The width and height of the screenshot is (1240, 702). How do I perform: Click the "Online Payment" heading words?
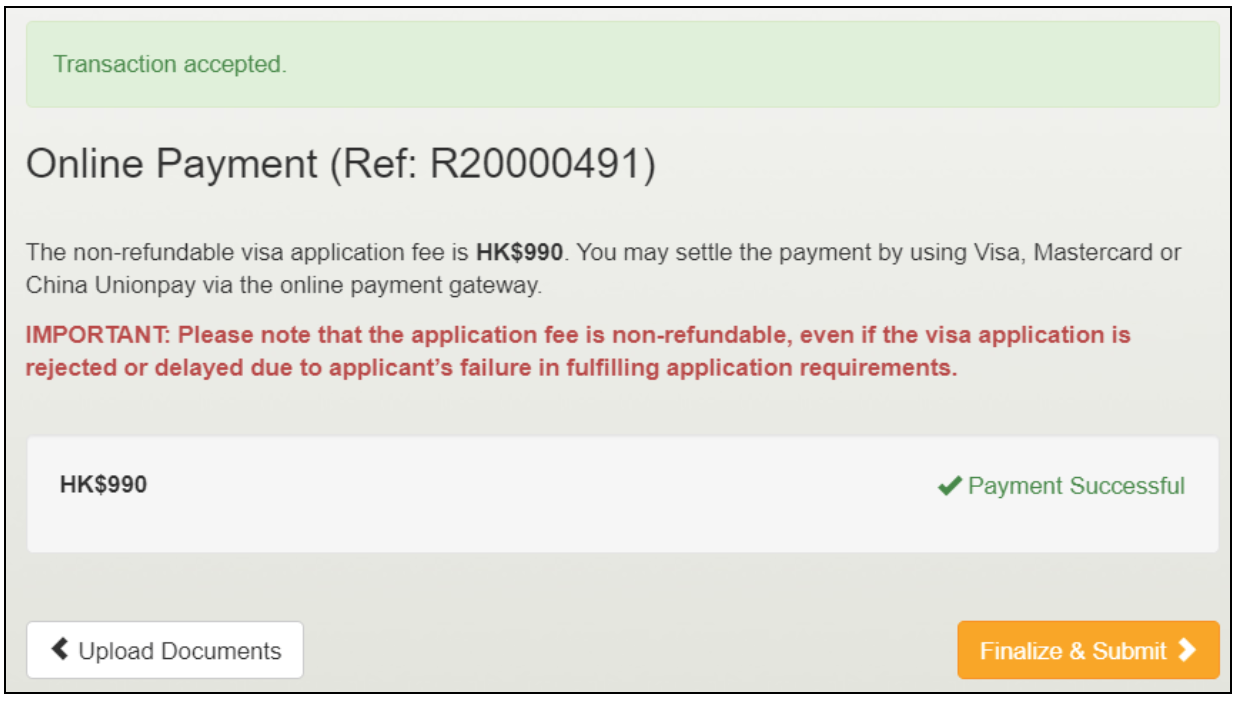[172, 164]
